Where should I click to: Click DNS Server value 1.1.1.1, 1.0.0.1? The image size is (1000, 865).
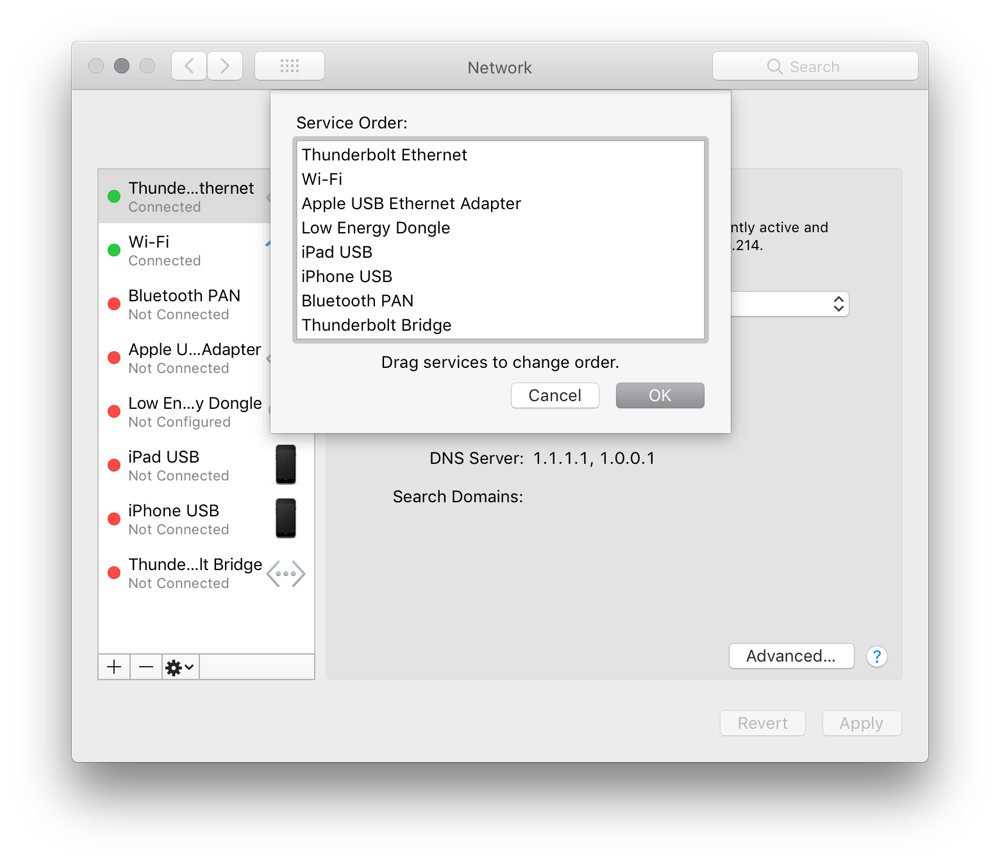[594, 458]
